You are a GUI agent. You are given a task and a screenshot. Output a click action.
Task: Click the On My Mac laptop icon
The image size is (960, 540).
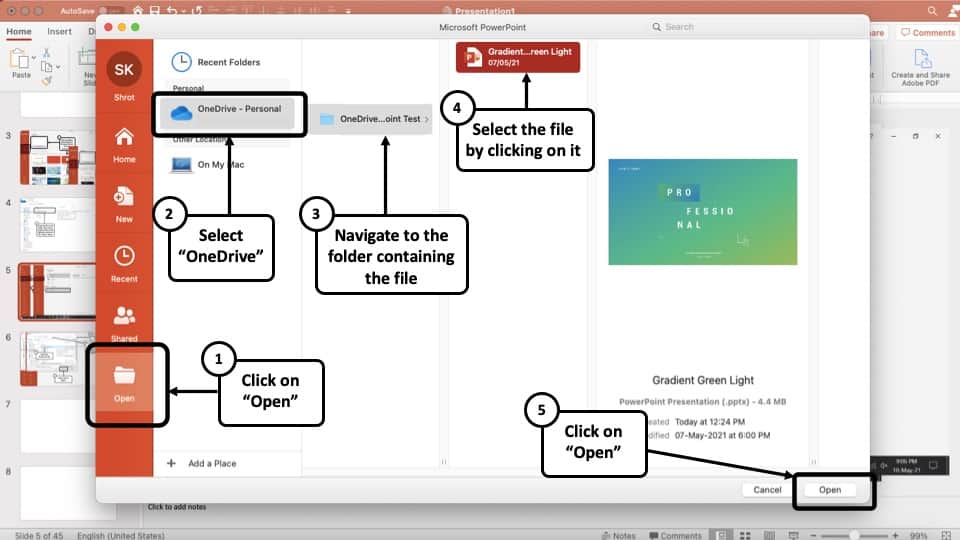click(x=181, y=165)
